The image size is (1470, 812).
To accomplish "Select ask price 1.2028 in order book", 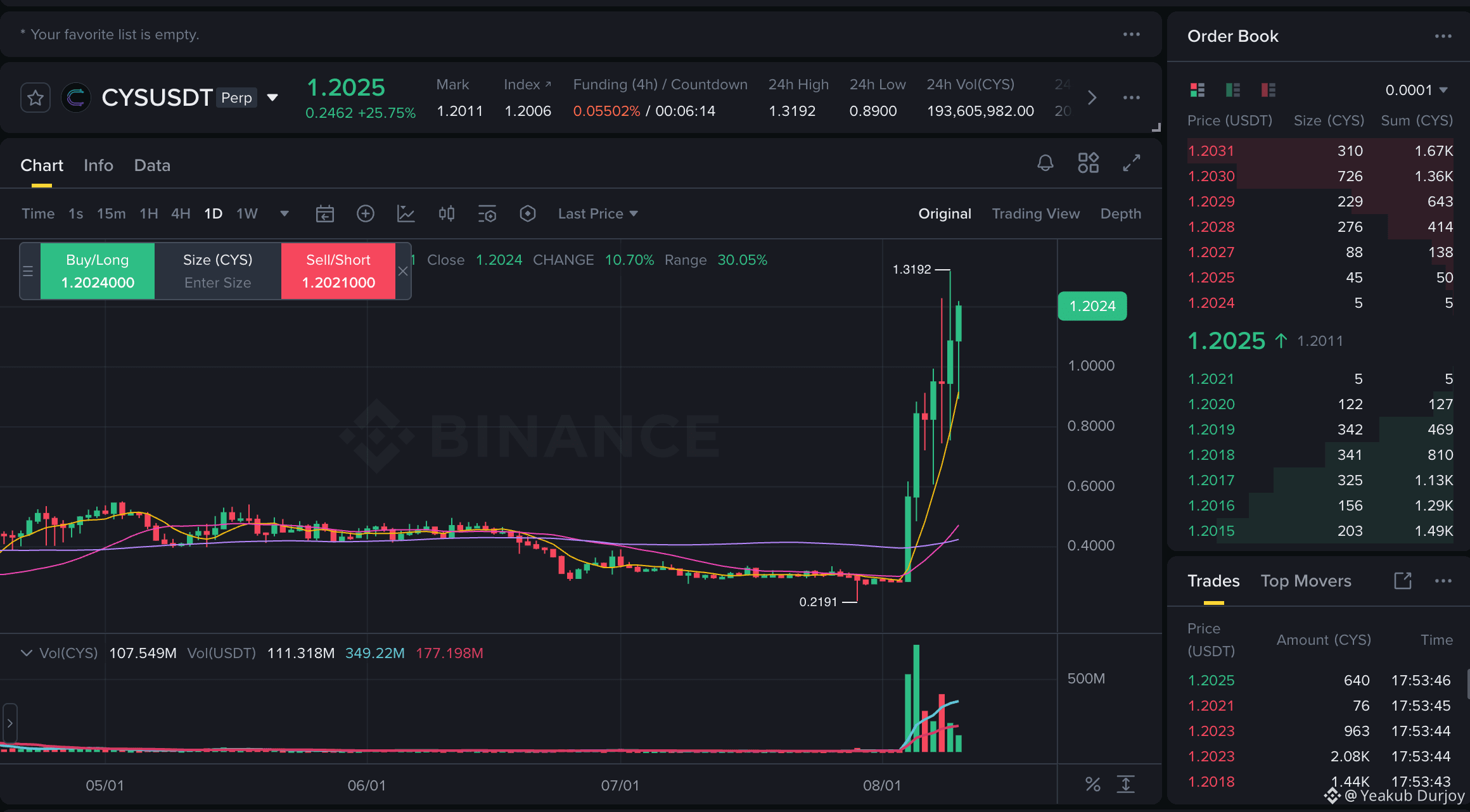I will pos(1211,227).
